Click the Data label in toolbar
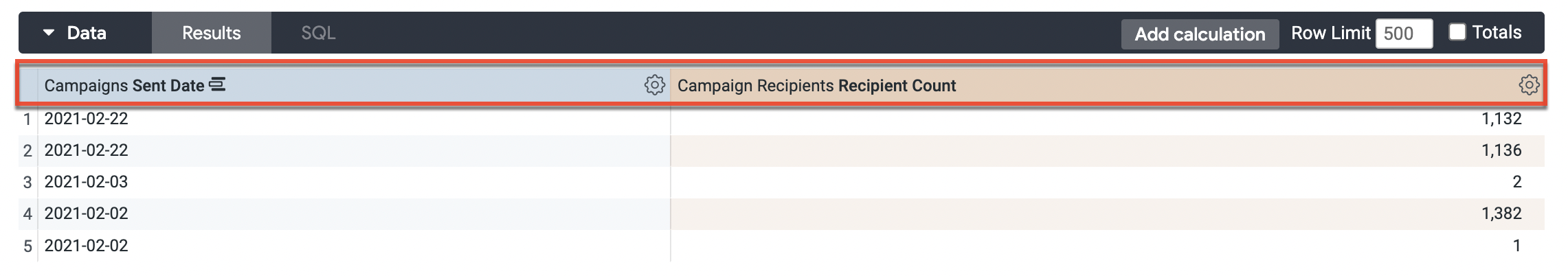Screen dimensions: 1568x276 tap(86, 33)
